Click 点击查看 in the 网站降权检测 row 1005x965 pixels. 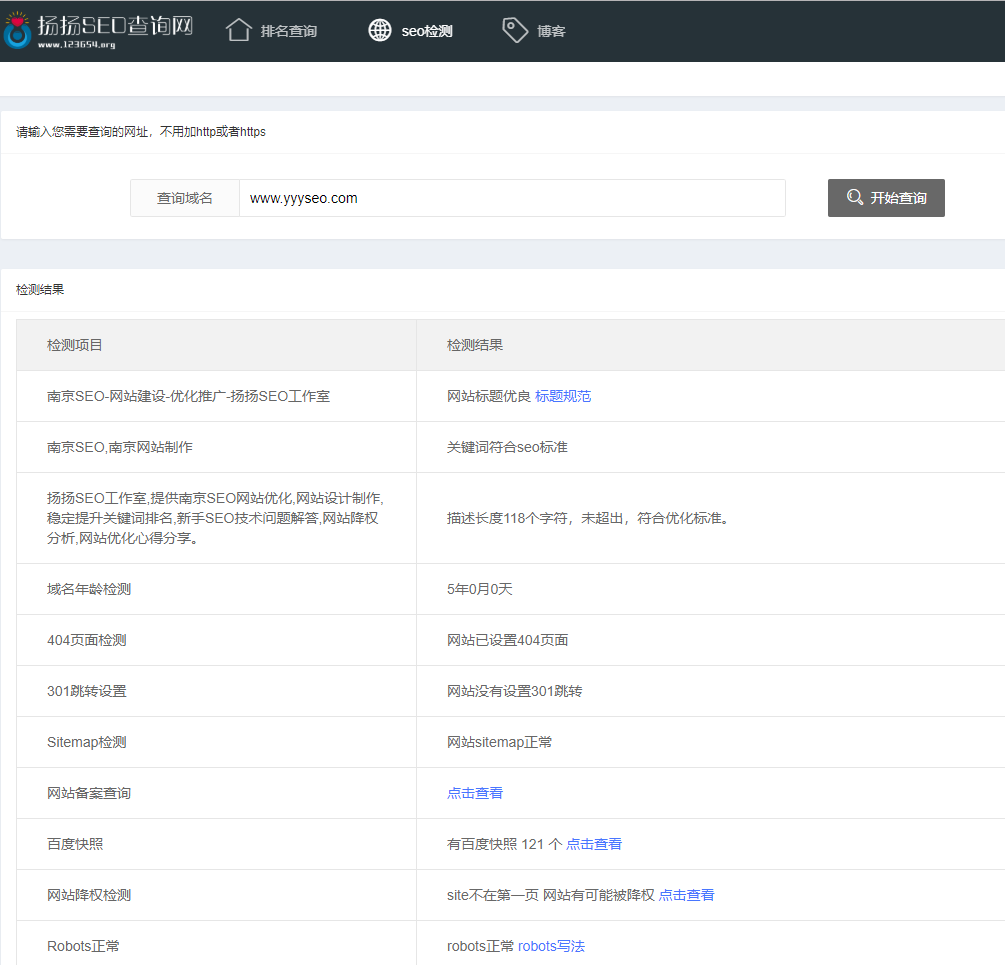pyautogui.click(x=686, y=894)
